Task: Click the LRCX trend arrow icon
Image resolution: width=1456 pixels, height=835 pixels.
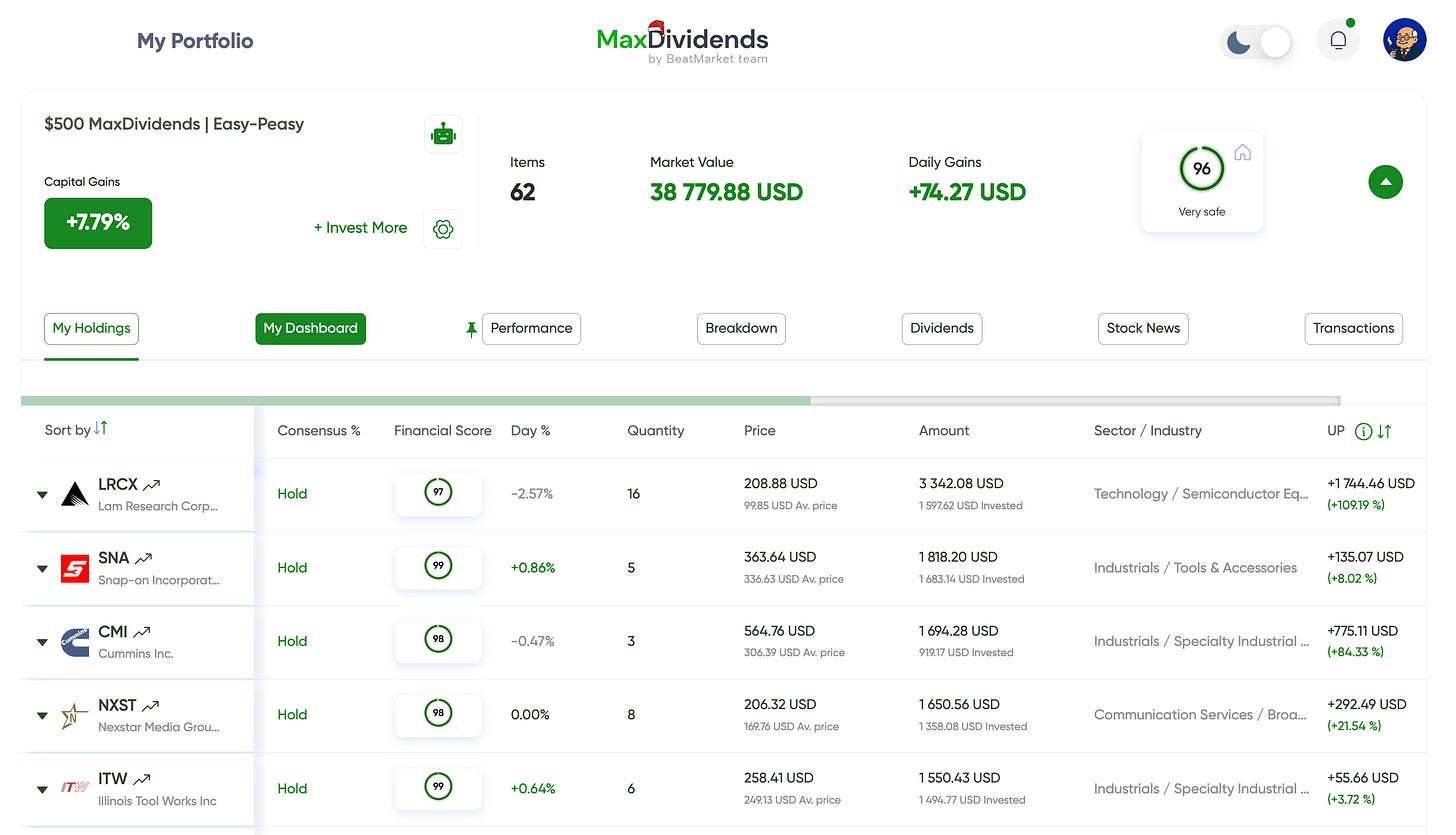Action: pos(151,485)
